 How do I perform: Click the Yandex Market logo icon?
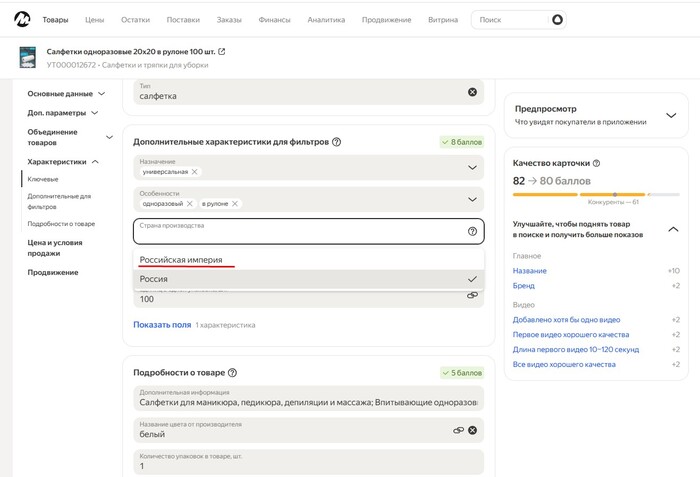click(x=22, y=19)
